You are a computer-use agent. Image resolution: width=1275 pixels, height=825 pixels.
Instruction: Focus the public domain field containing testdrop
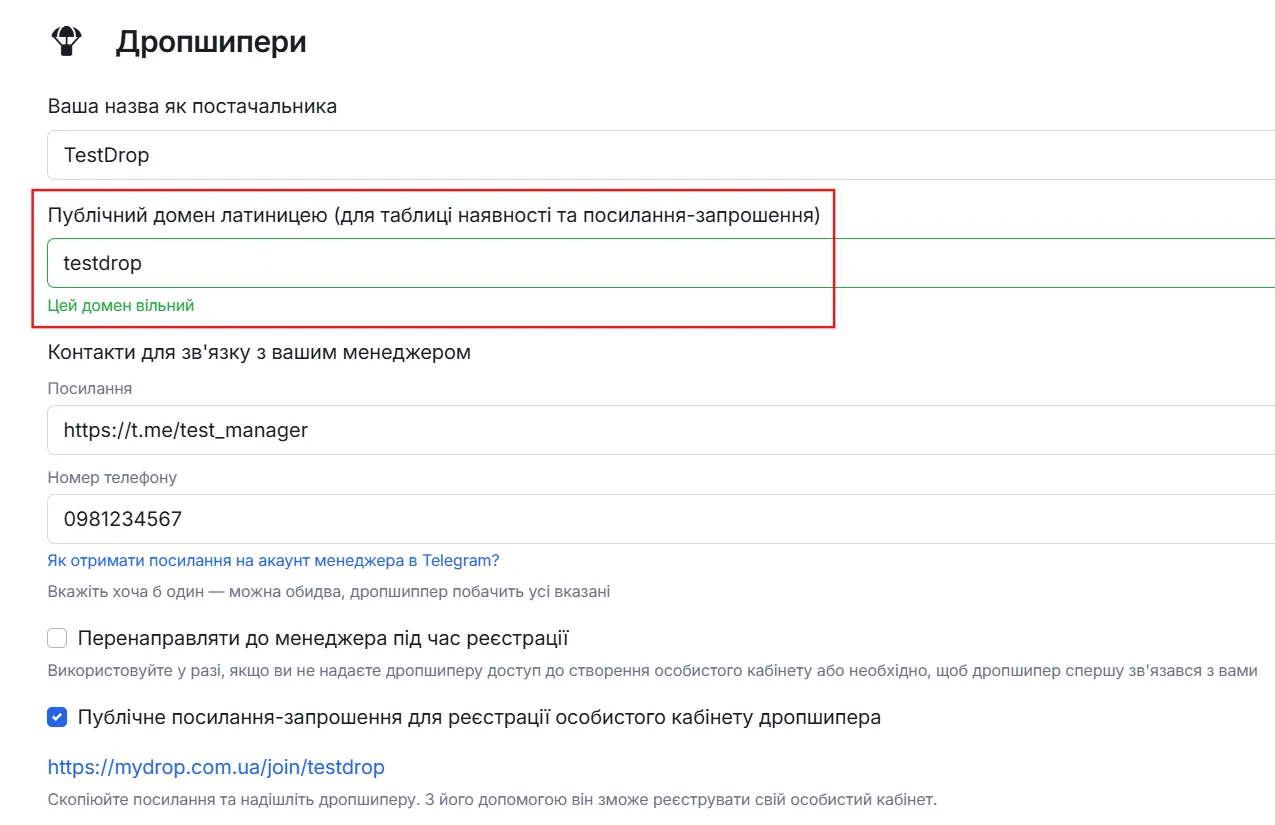661,263
